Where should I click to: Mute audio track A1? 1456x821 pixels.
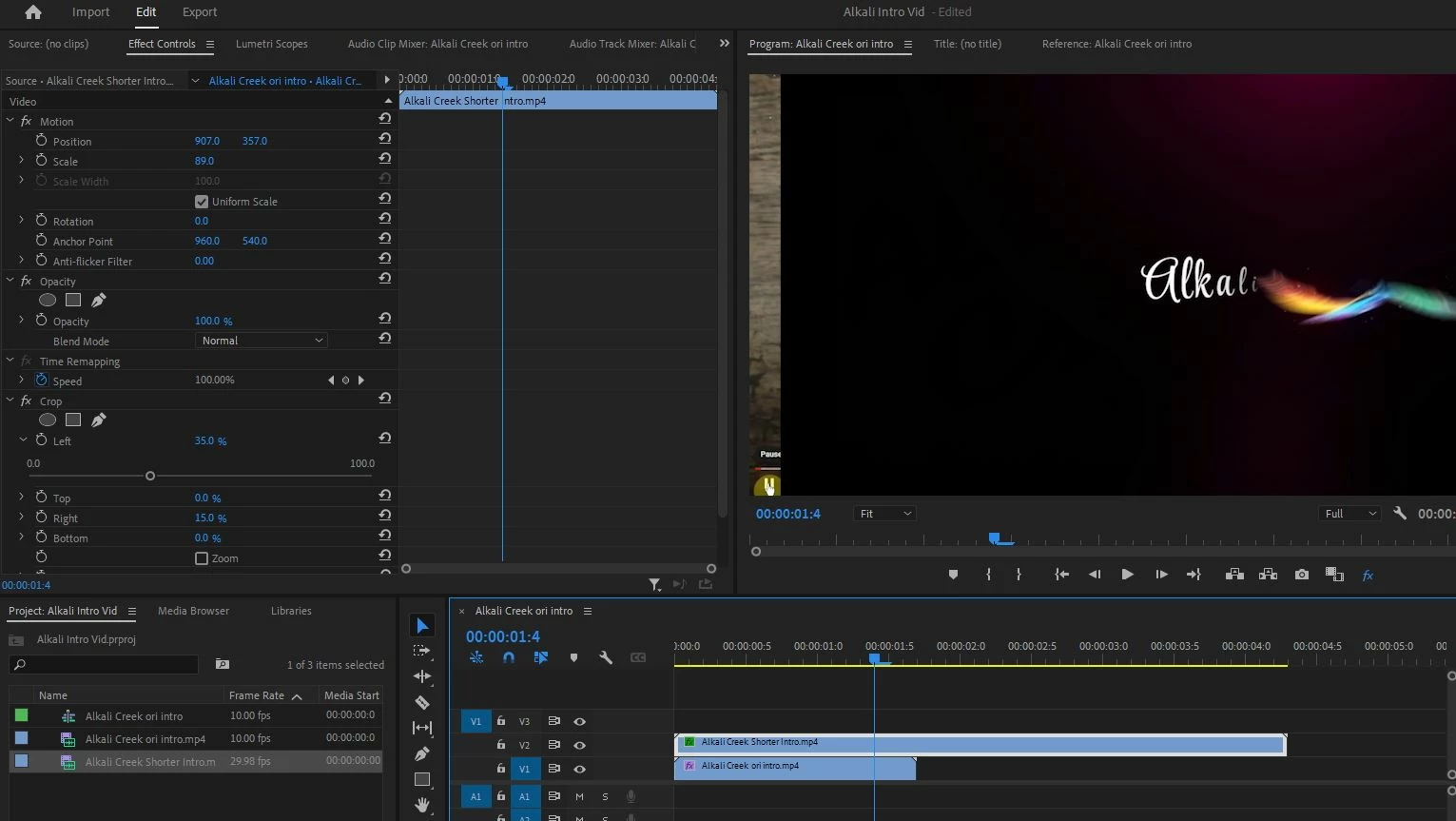[x=579, y=796]
